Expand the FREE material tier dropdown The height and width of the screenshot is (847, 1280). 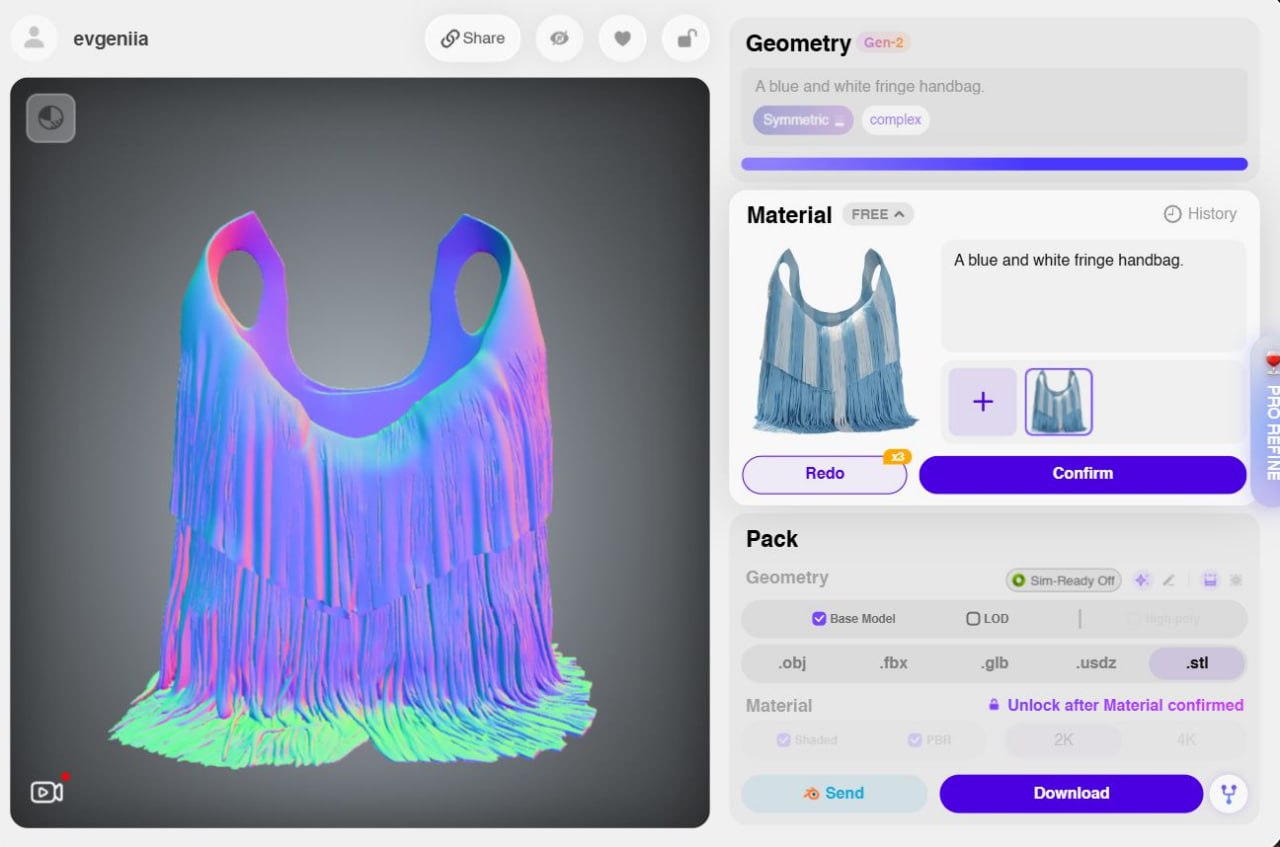878,214
